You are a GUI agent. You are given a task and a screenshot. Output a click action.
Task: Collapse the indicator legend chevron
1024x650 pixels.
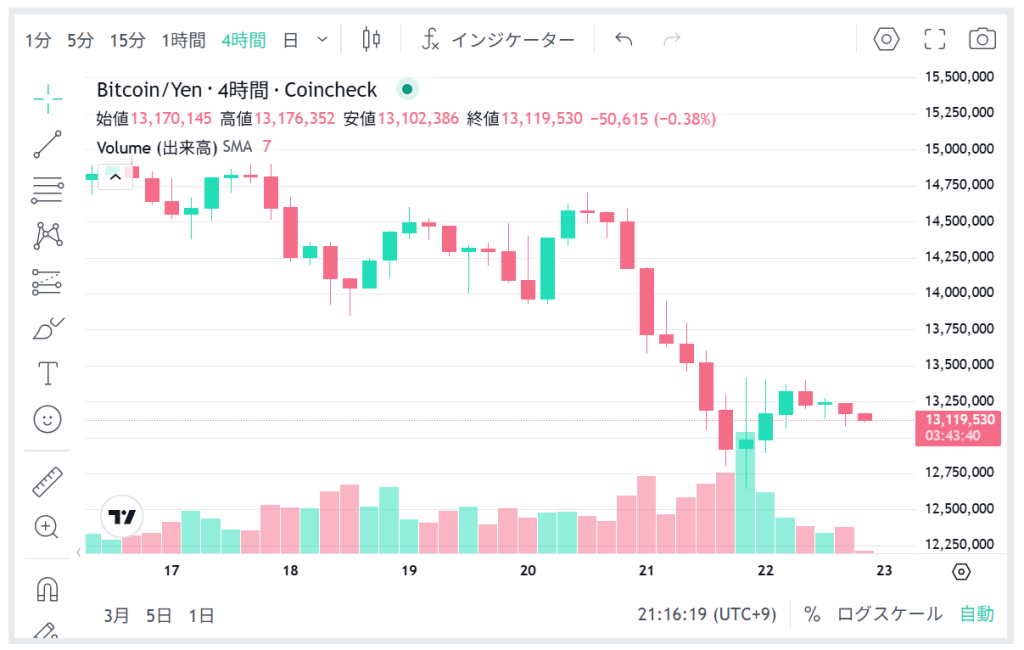click(115, 177)
